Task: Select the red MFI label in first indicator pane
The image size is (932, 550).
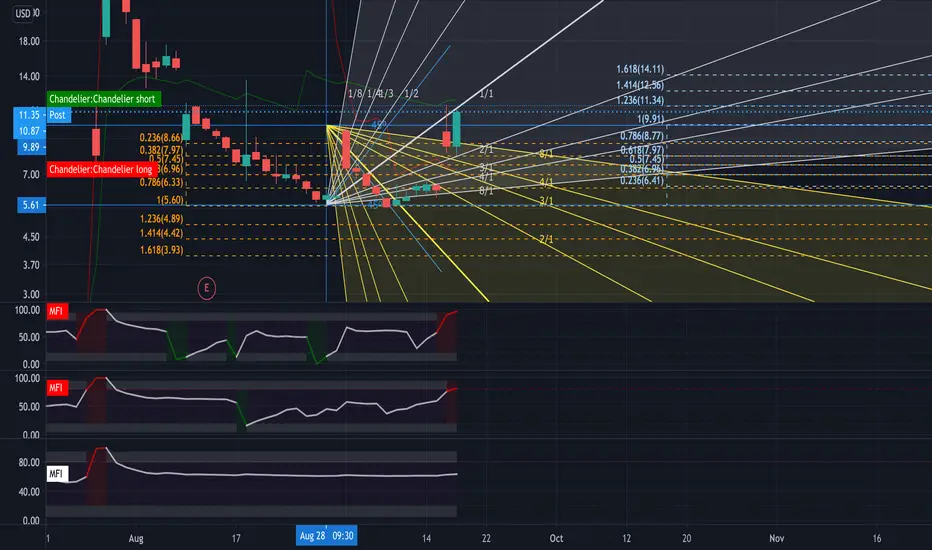Action: click(56, 311)
